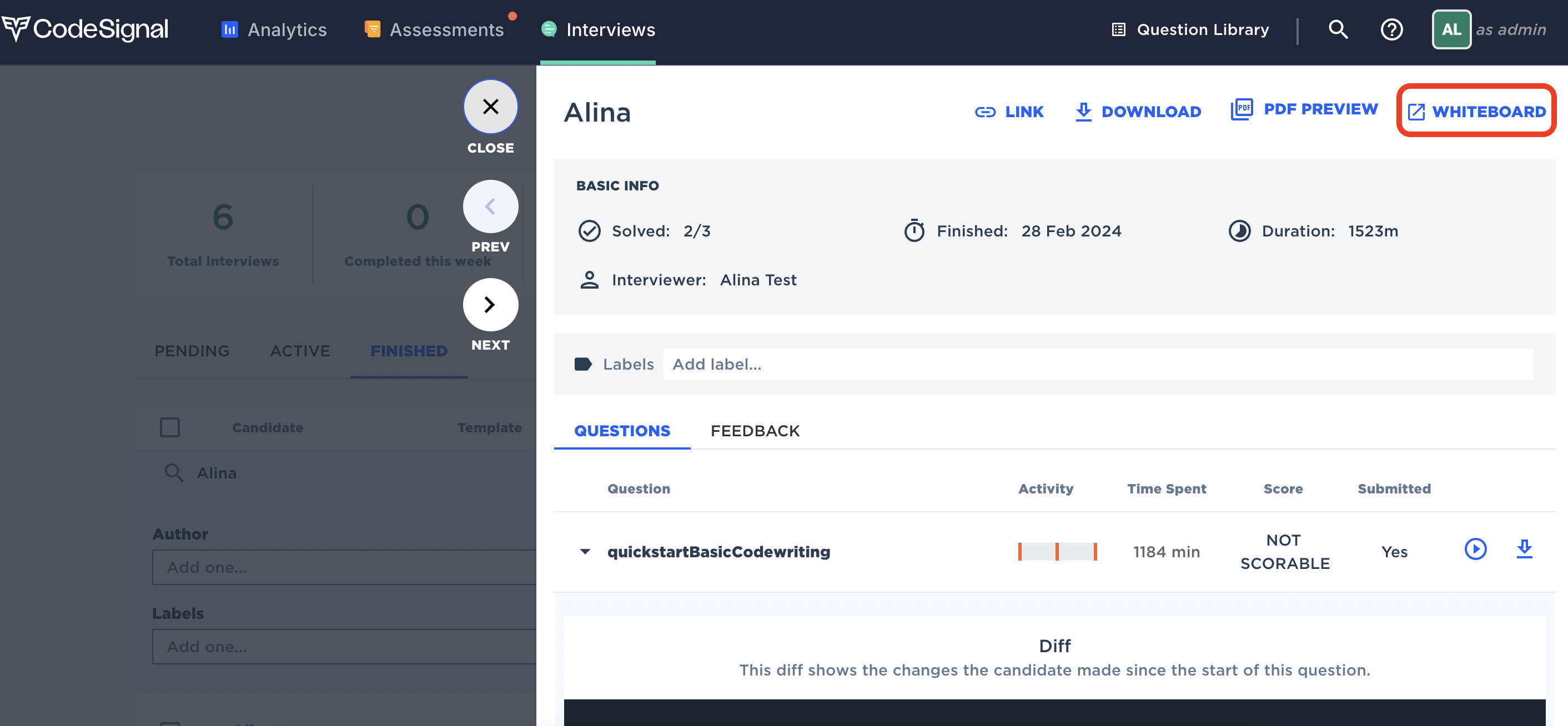
Task: Click the Completed this week count
Action: tap(418, 216)
